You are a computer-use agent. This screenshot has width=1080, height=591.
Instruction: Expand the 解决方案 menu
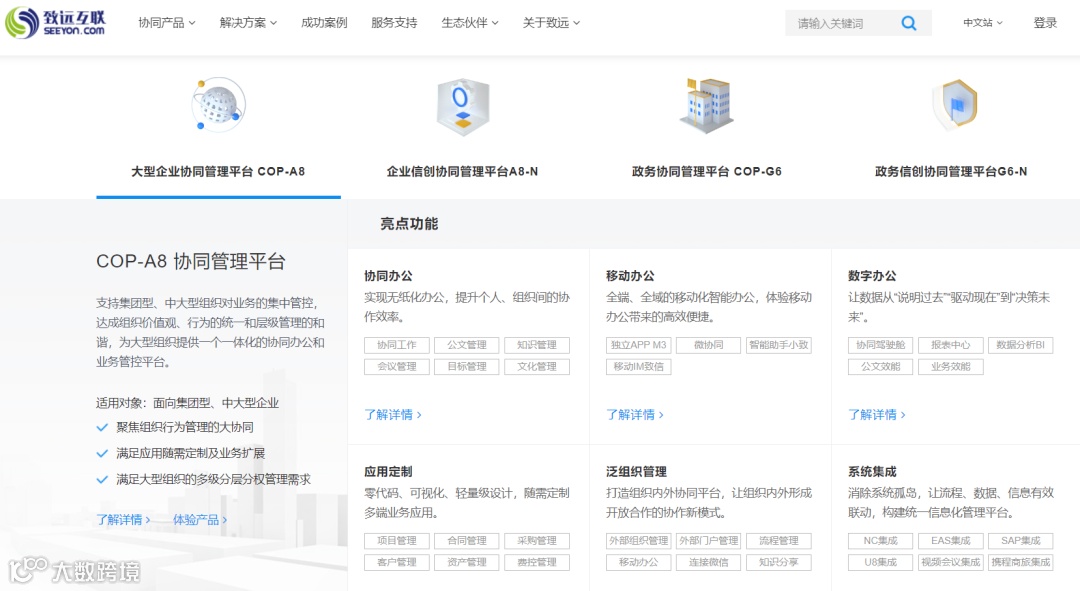(248, 23)
